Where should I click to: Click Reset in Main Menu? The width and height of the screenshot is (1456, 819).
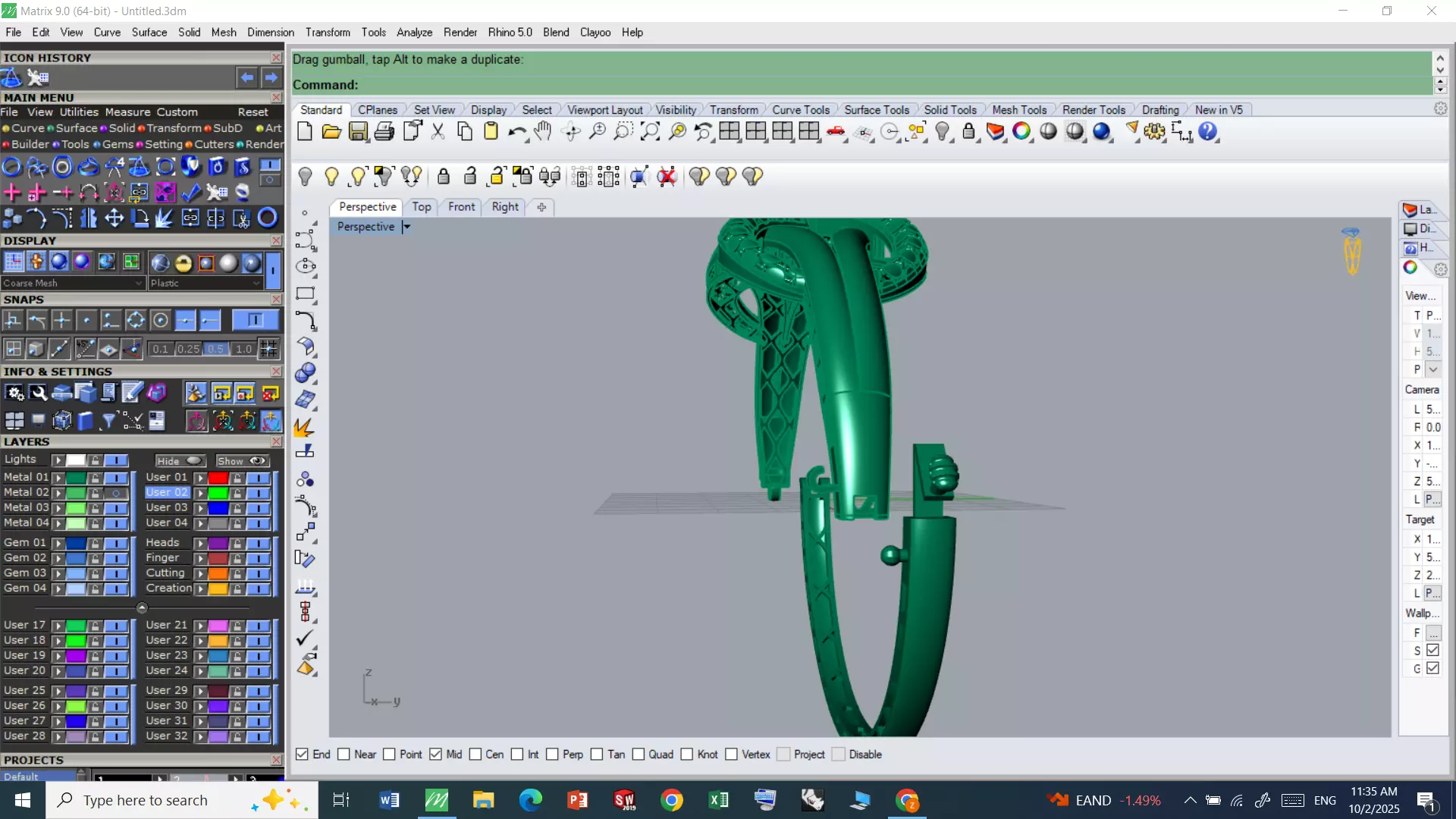(x=253, y=112)
